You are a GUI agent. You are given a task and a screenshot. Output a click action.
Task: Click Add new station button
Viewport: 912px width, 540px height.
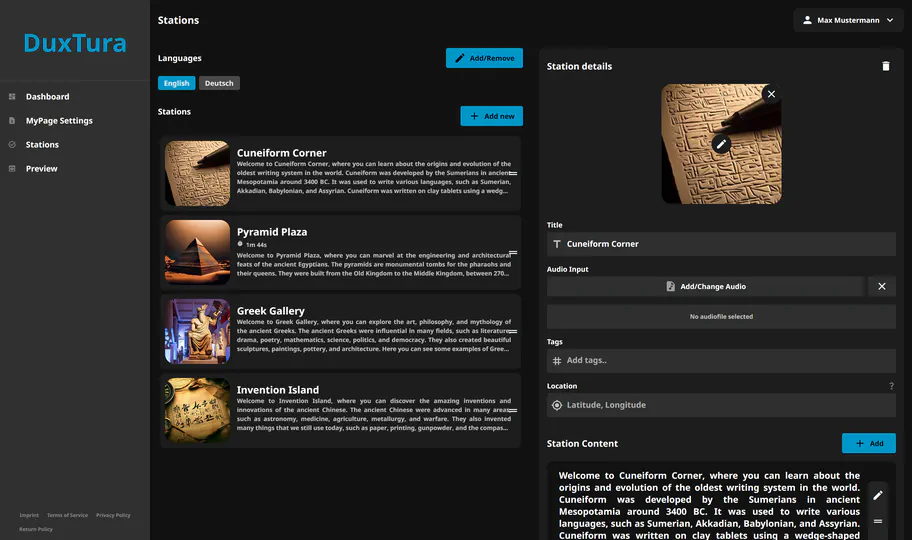pyautogui.click(x=491, y=116)
